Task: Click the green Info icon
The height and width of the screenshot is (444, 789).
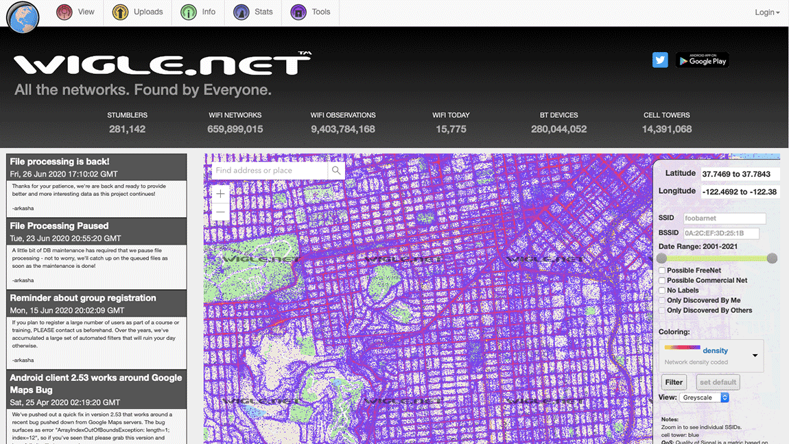Action: (x=189, y=12)
